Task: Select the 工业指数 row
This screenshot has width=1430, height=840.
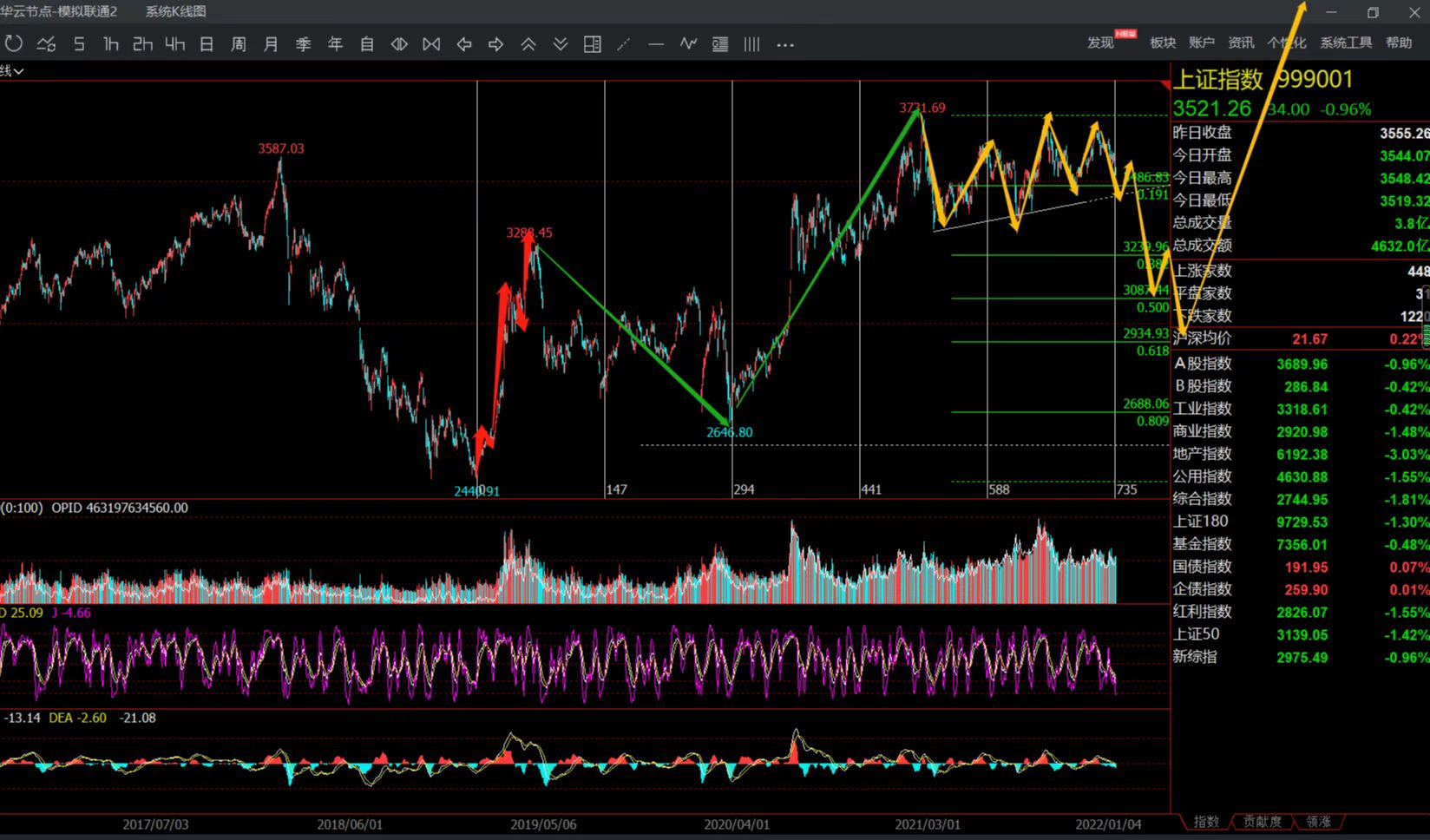Action: 1301,409
